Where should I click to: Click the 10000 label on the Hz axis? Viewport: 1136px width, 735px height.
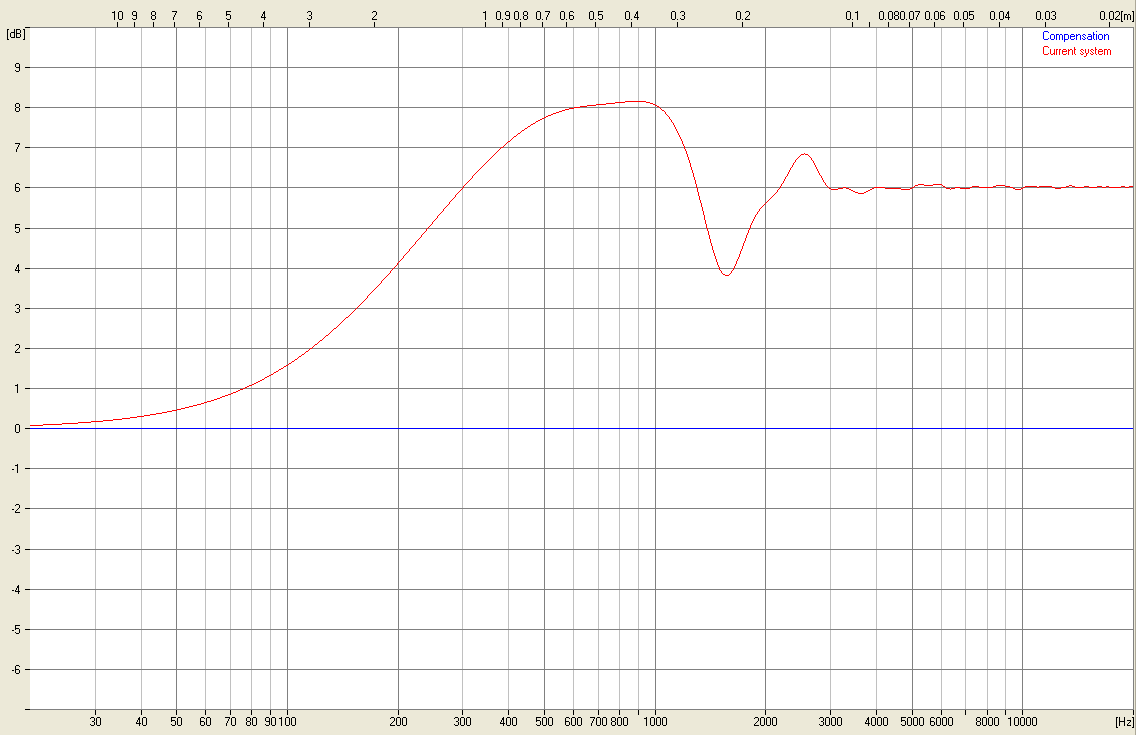(x=1023, y=722)
